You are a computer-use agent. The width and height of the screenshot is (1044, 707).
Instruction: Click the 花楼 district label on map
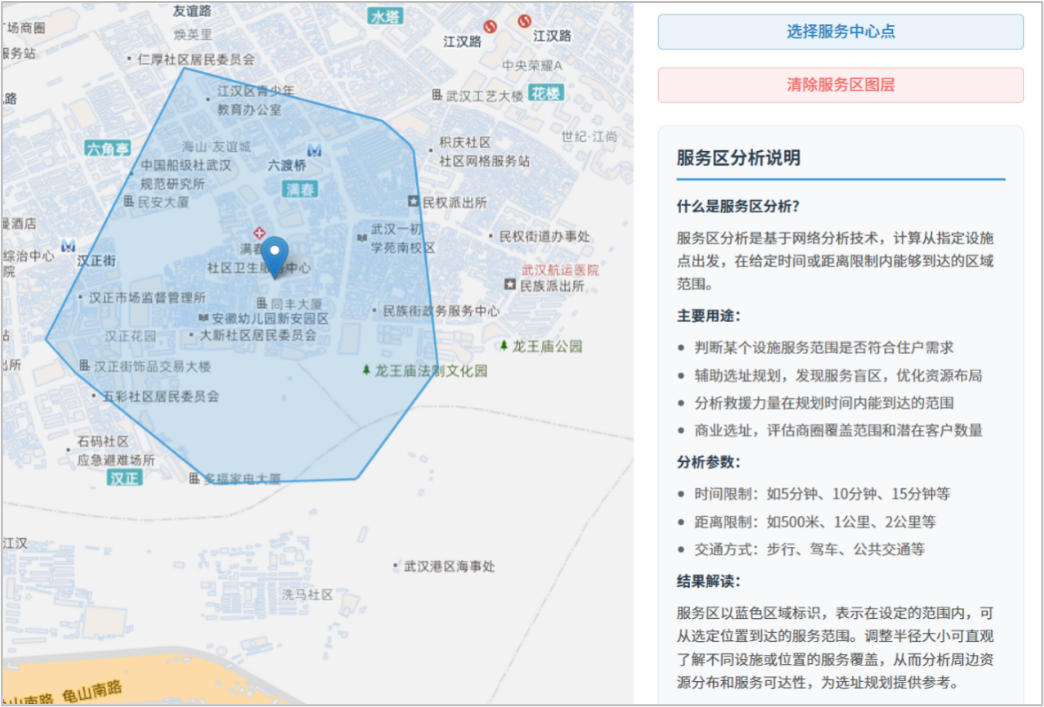click(x=546, y=93)
